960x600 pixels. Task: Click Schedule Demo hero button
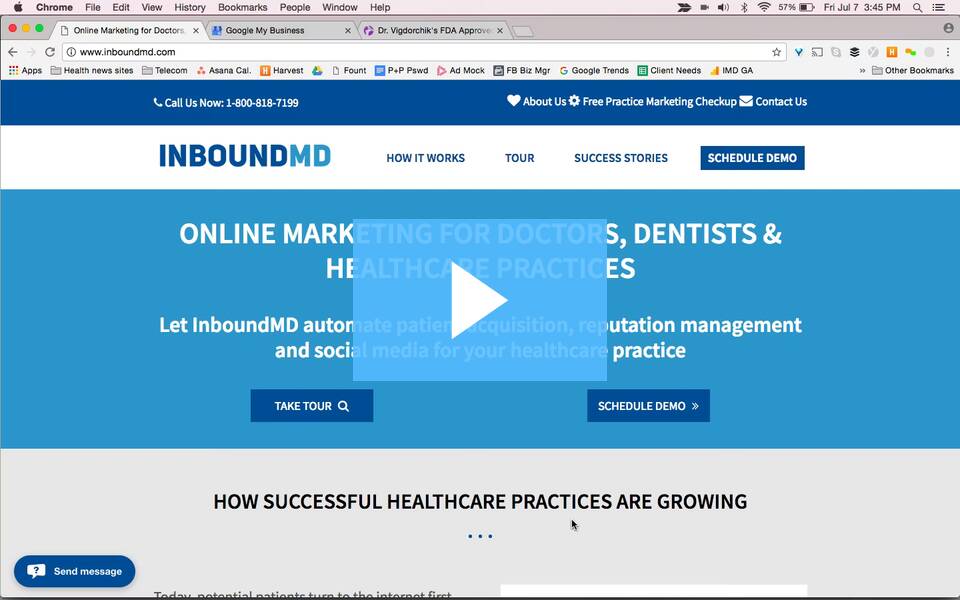[x=648, y=406]
